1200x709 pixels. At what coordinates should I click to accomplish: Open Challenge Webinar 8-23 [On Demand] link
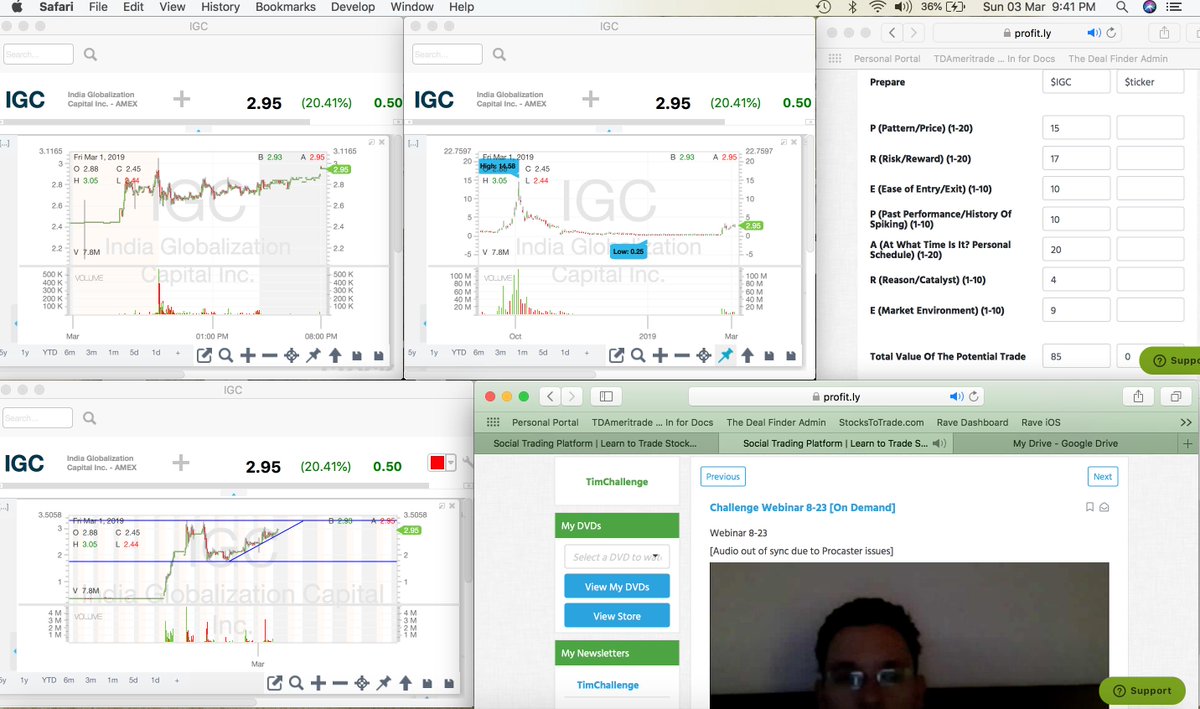point(802,507)
